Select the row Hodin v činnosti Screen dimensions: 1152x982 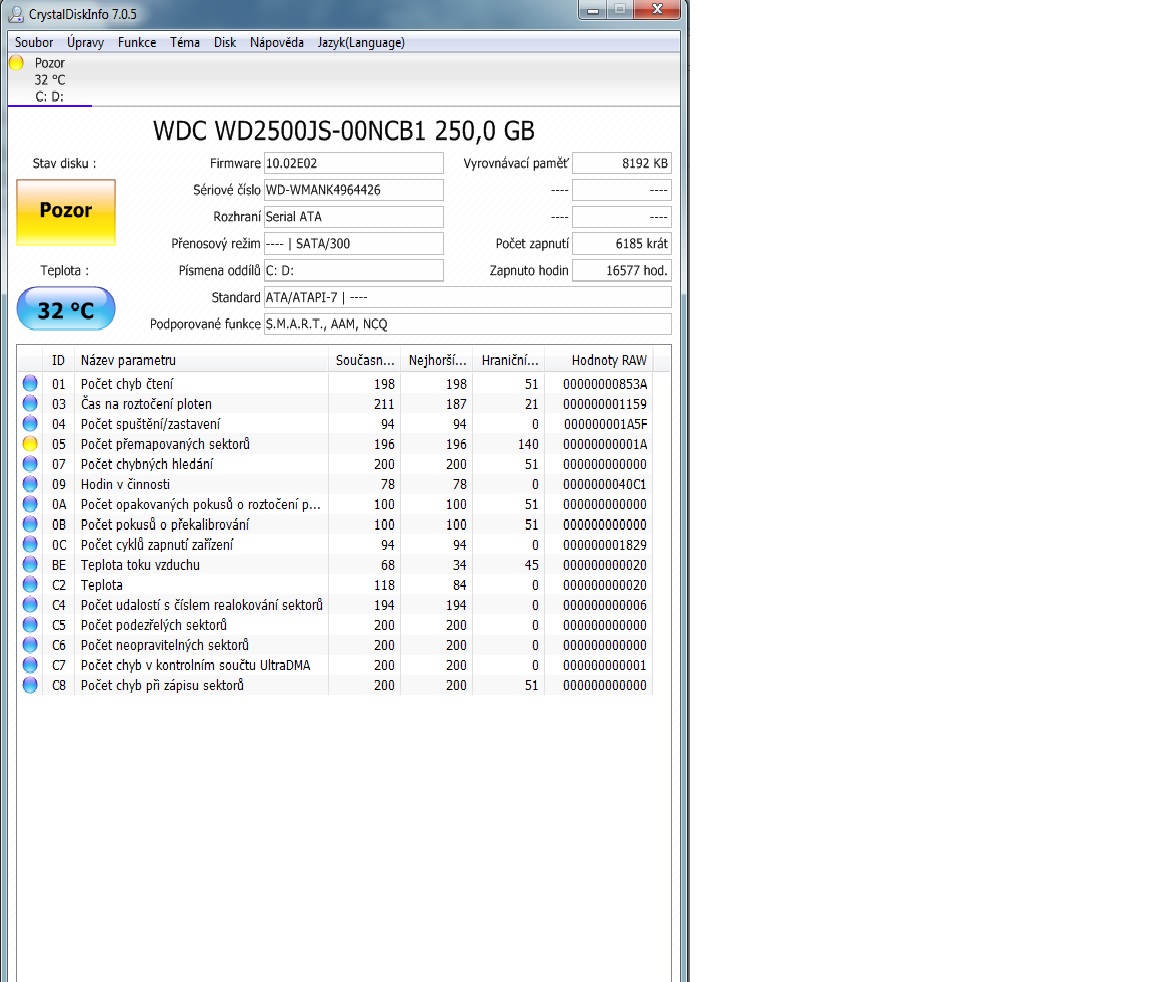(334, 484)
